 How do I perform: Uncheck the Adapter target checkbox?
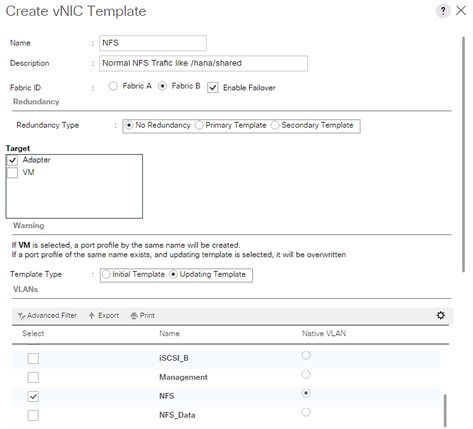13,160
